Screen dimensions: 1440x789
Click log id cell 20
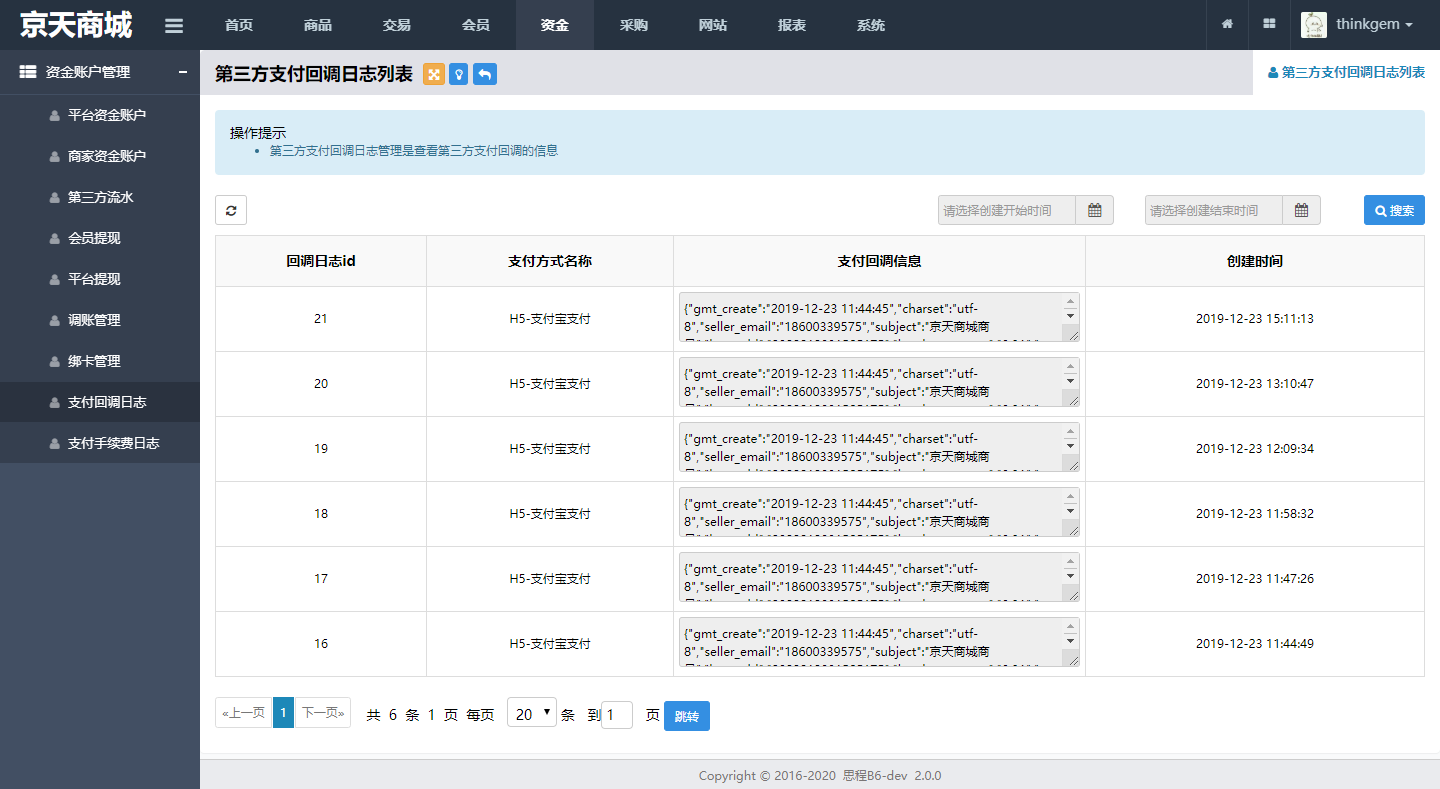pyautogui.click(x=321, y=384)
